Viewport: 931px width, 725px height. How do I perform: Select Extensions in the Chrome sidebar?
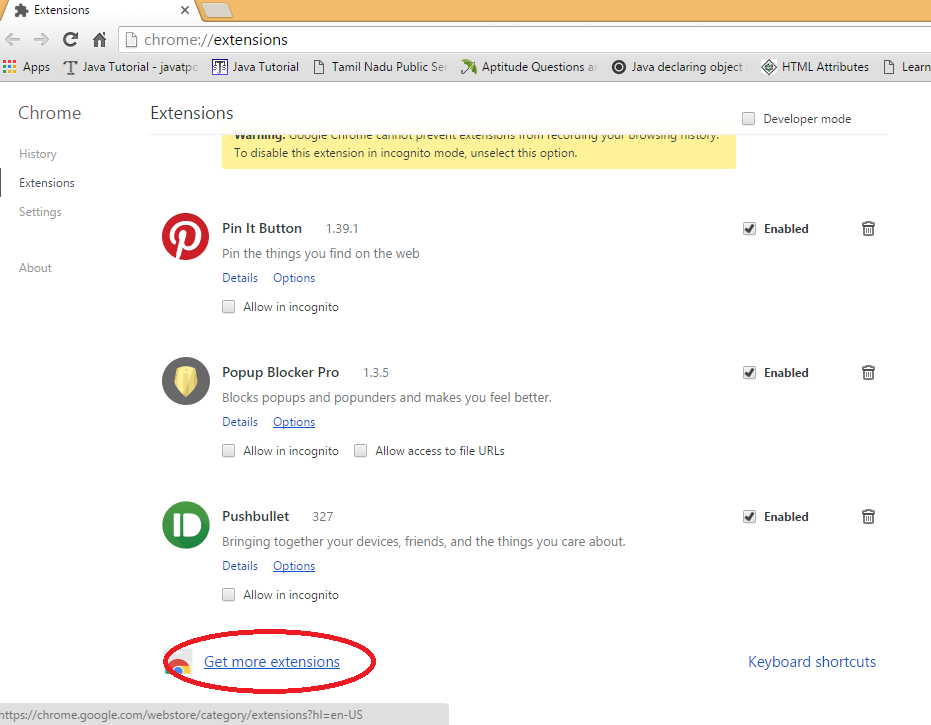(x=47, y=183)
